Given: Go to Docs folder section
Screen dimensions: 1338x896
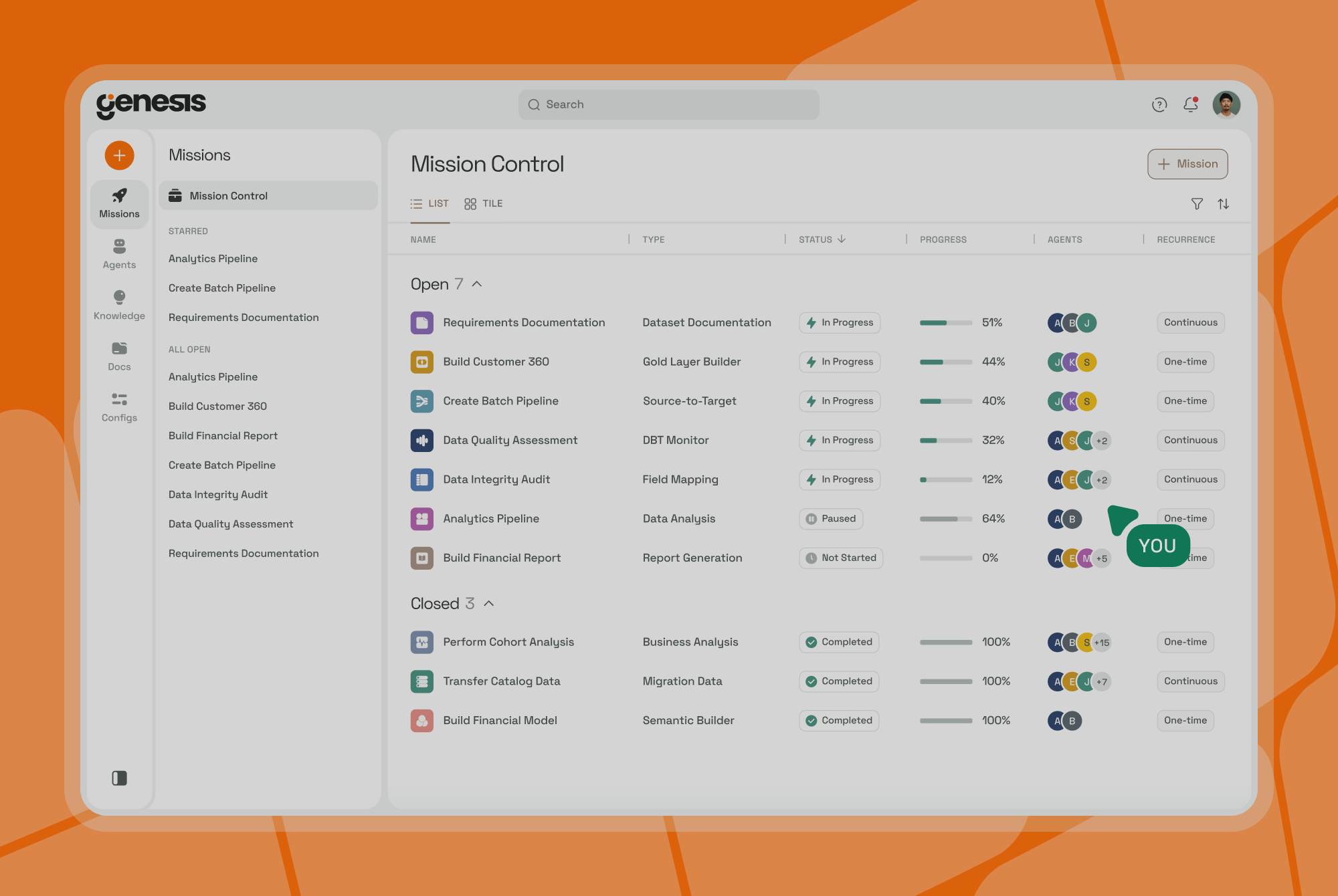Looking at the screenshot, I should [x=119, y=356].
